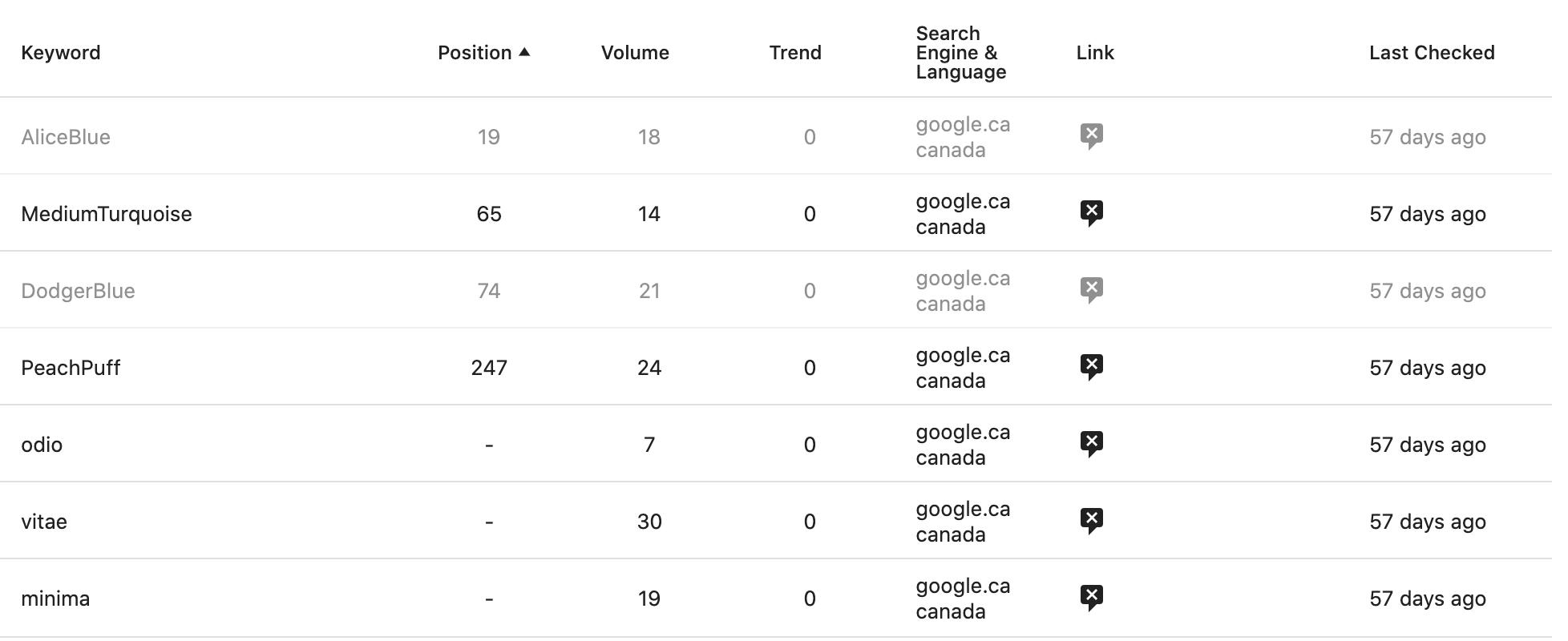Viewport: 1568px width, 641px height.
Task: Open the PeachPuff keyword
Action: (x=71, y=368)
